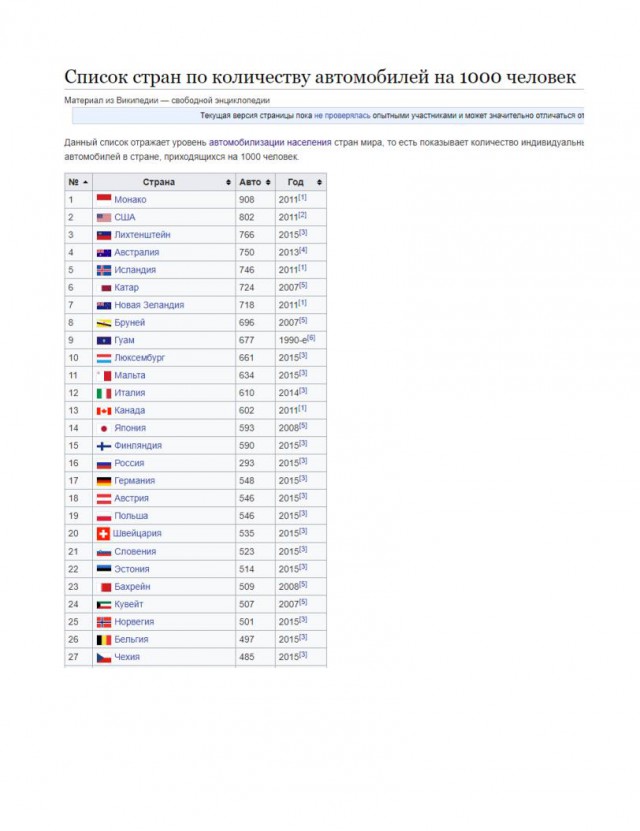The height and width of the screenshot is (831, 640).
Task: Click the Monaco flag icon
Action: click(104, 199)
